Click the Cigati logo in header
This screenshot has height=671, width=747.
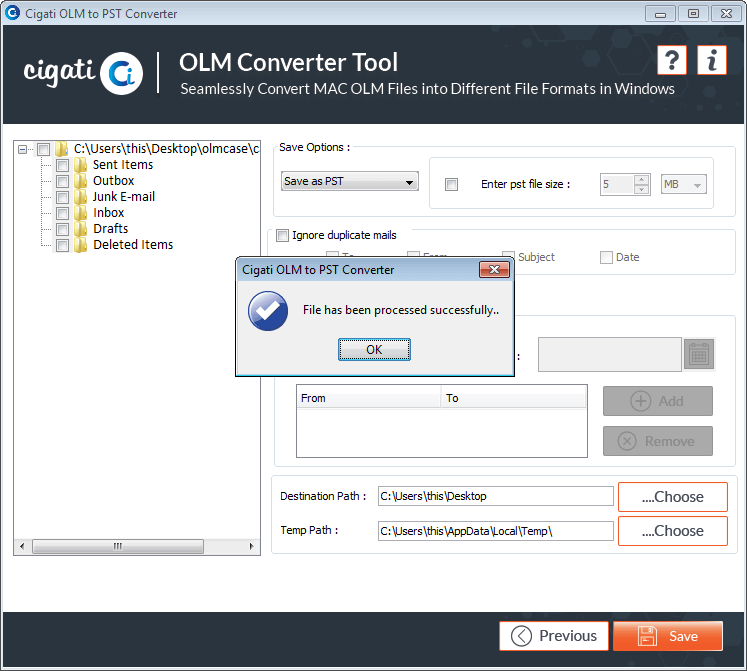83,72
